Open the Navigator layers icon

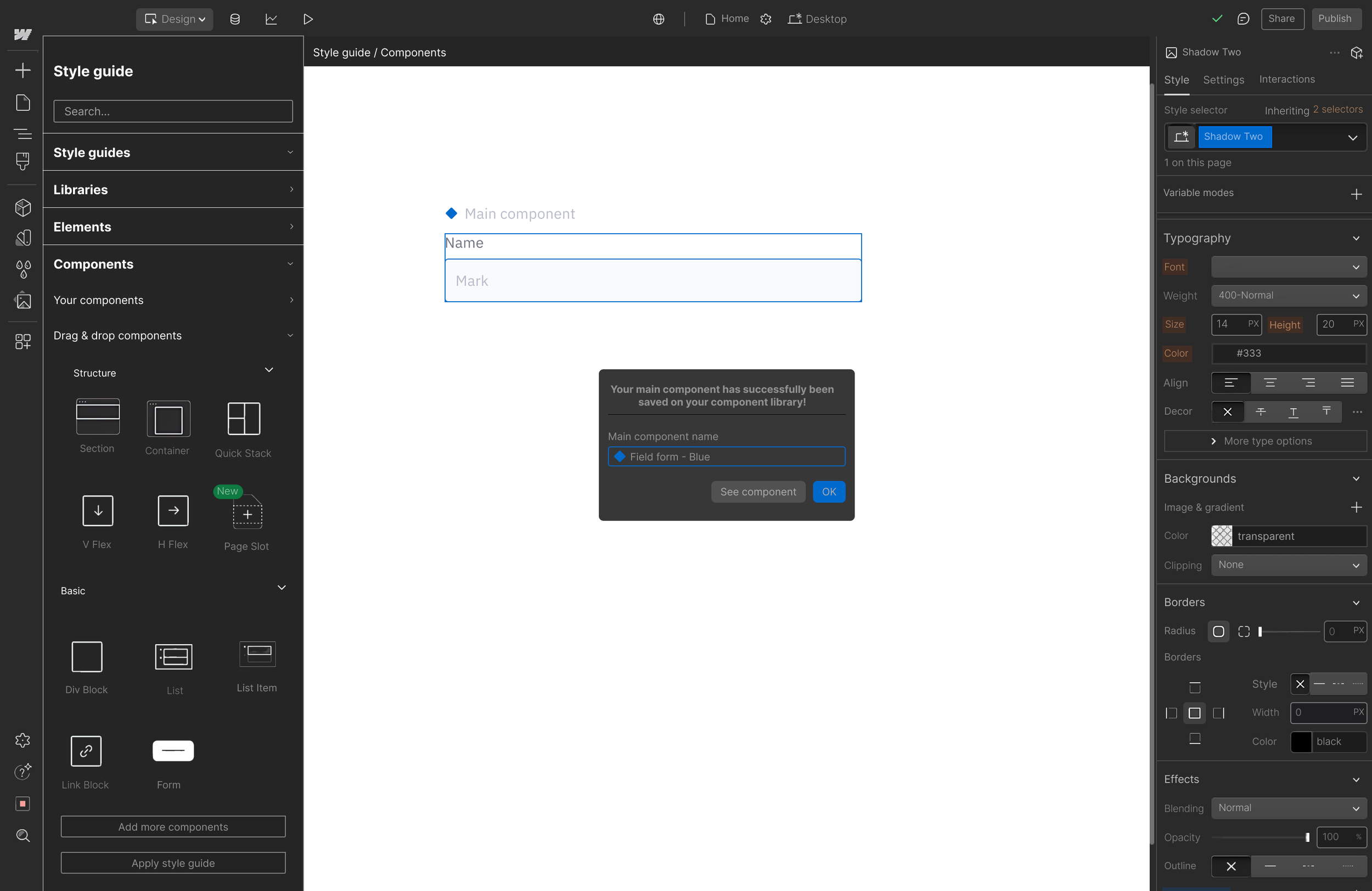23,134
